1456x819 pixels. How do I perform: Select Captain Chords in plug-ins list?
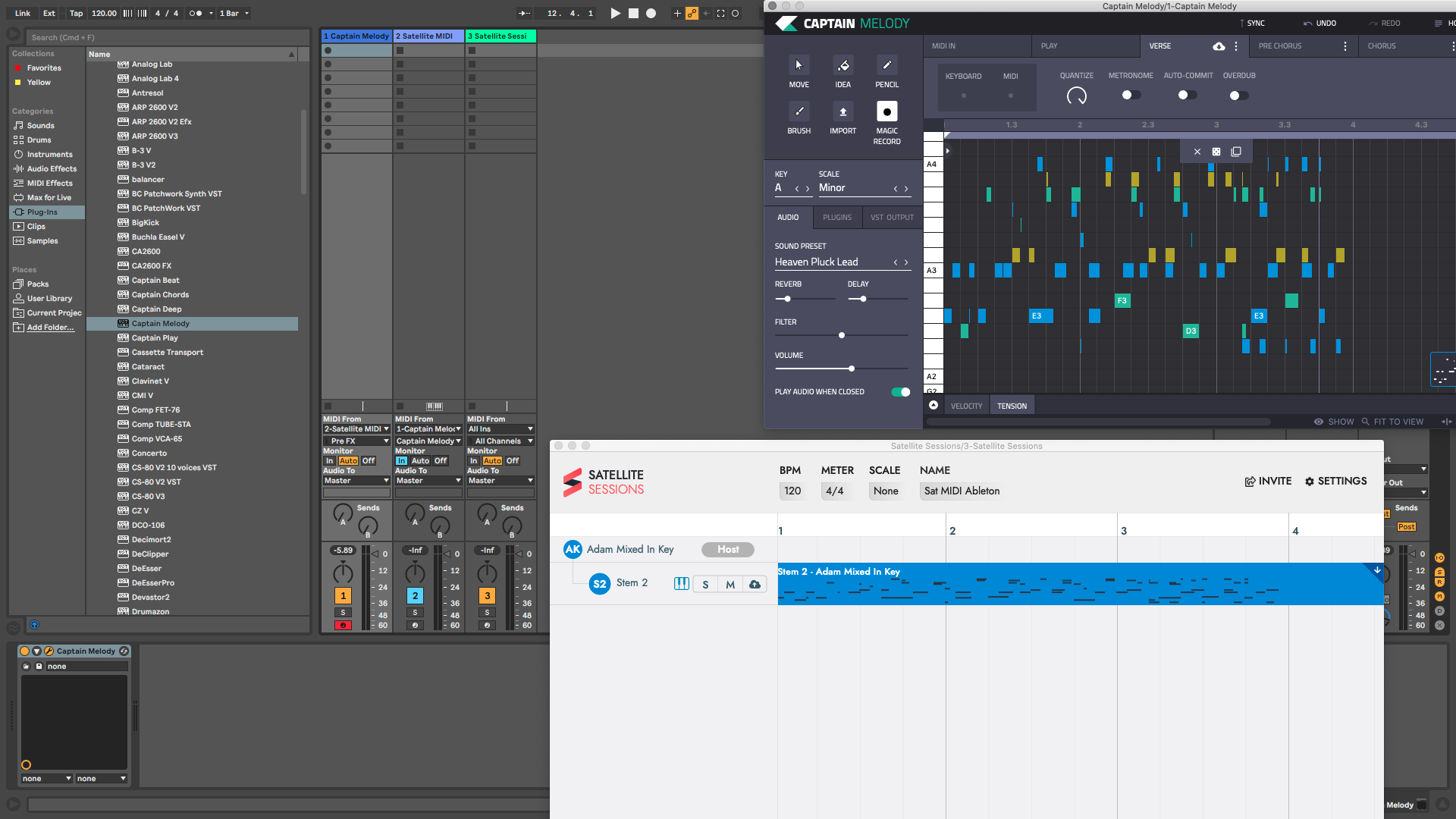click(x=160, y=295)
